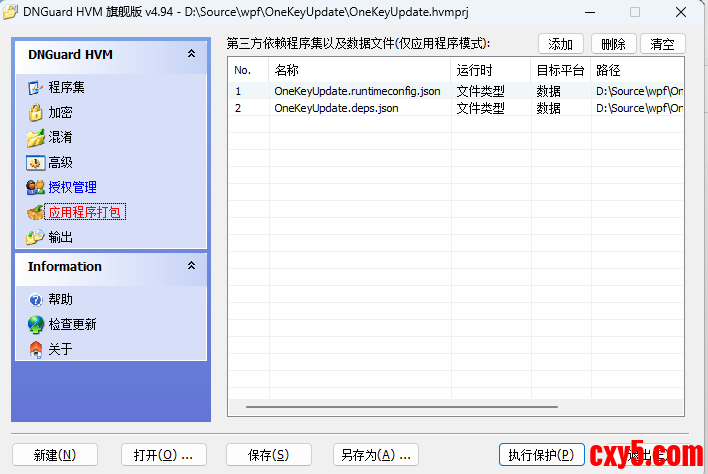Select row OneKeyUpdate.deps.json

tap(456, 108)
